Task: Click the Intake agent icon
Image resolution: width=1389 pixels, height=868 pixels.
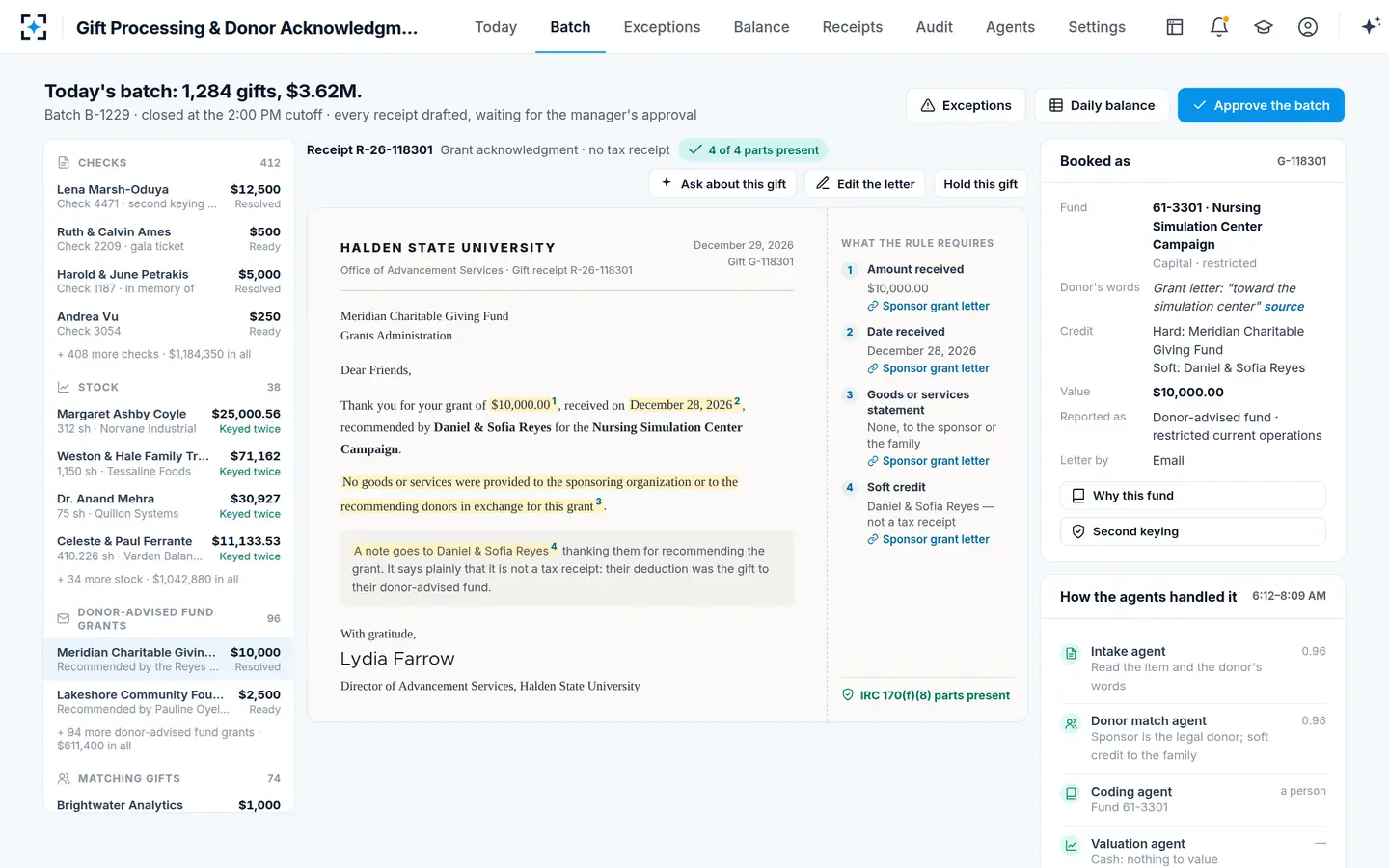Action: [x=1071, y=653]
